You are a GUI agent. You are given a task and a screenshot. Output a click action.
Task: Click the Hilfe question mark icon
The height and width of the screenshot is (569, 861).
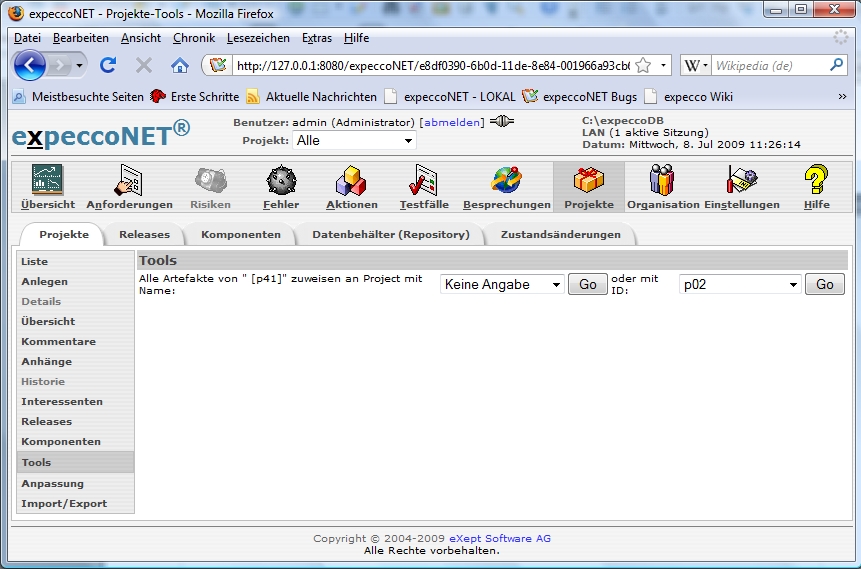coord(816,181)
